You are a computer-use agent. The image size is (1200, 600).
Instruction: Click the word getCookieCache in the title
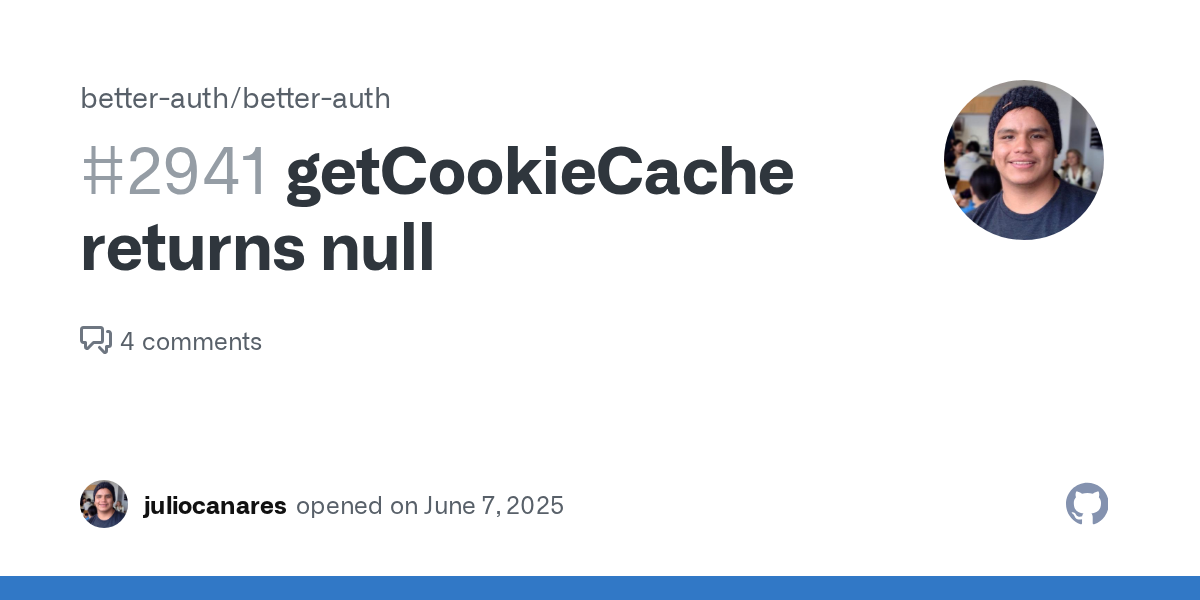click(x=540, y=172)
